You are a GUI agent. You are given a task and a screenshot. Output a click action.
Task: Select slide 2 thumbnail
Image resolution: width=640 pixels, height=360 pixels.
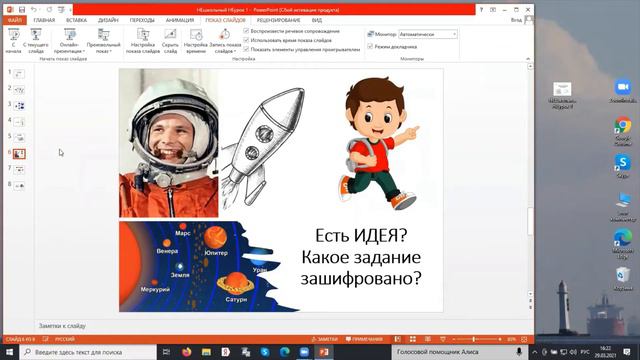click(19, 90)
